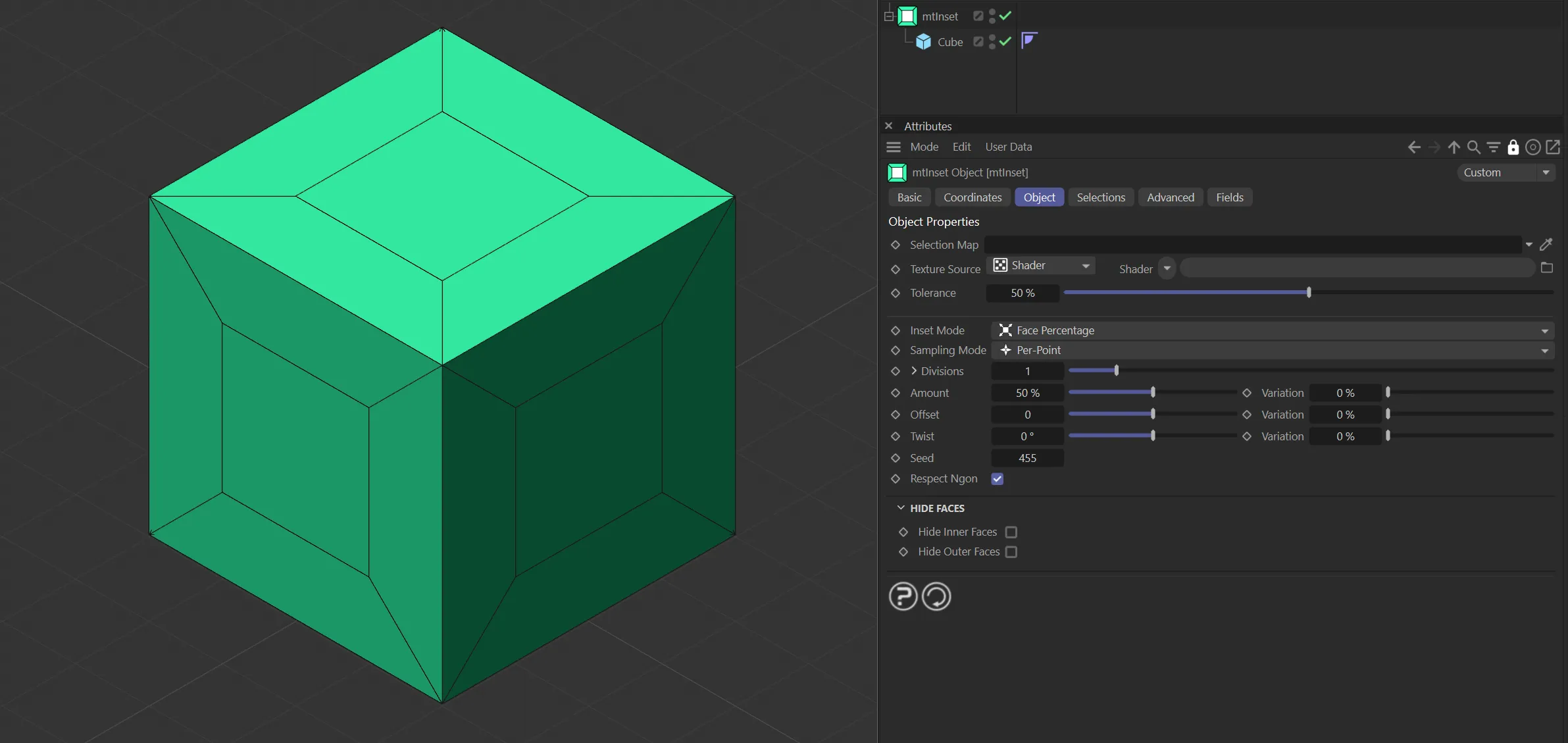The height and width of the screenshot is (743, 1568).
Task: Enable Hide Outer Faces checkbox
Action: tap(1011, 551)
